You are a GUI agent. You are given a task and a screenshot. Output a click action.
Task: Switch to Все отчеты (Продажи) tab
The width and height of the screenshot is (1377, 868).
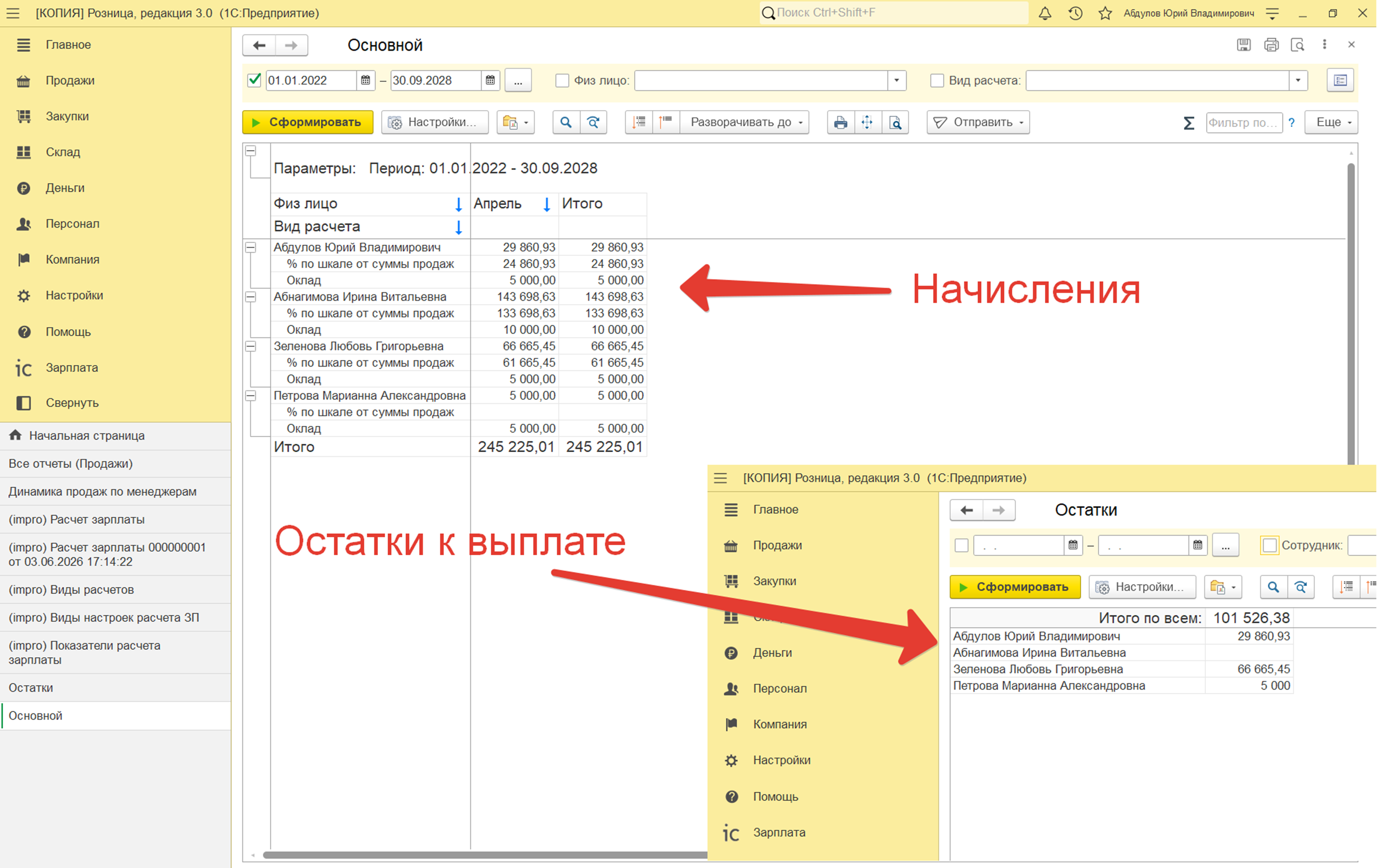[116, 464]
